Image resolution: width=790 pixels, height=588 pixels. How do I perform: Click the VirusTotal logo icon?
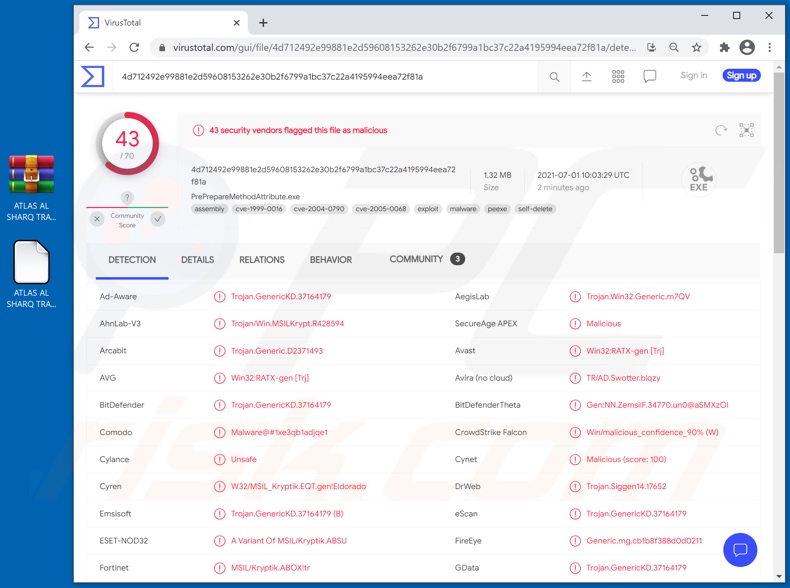pos(93,77)
